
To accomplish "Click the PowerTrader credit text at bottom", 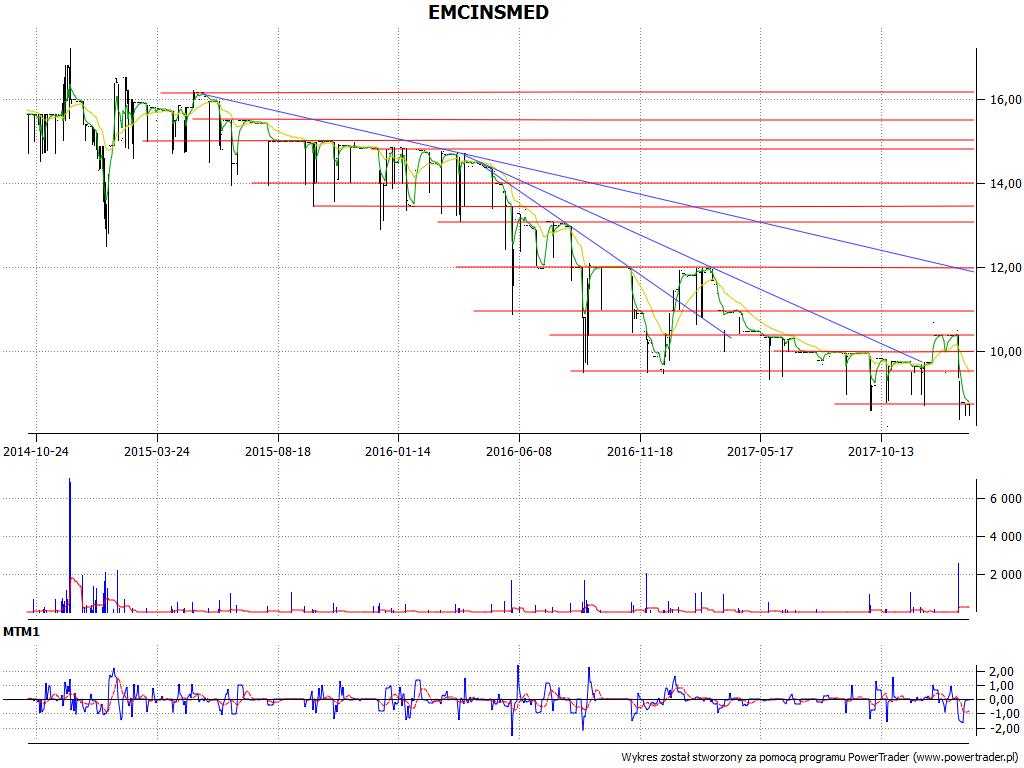I will pos(820,758).
